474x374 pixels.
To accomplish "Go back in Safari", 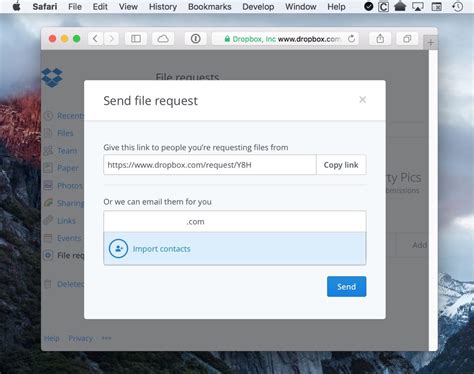I will [x=95, y=39].
